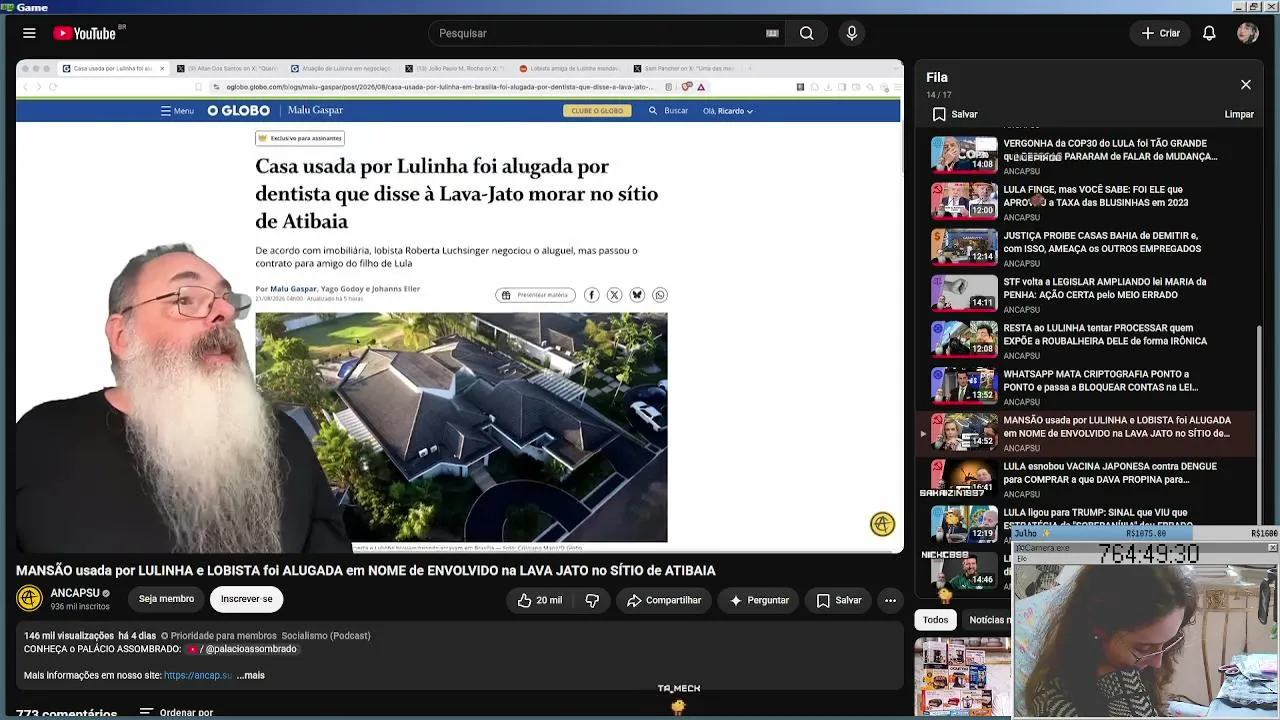Share the video with Compartilhar
This screenshot has height=720, width=1280.
point(664,600)
